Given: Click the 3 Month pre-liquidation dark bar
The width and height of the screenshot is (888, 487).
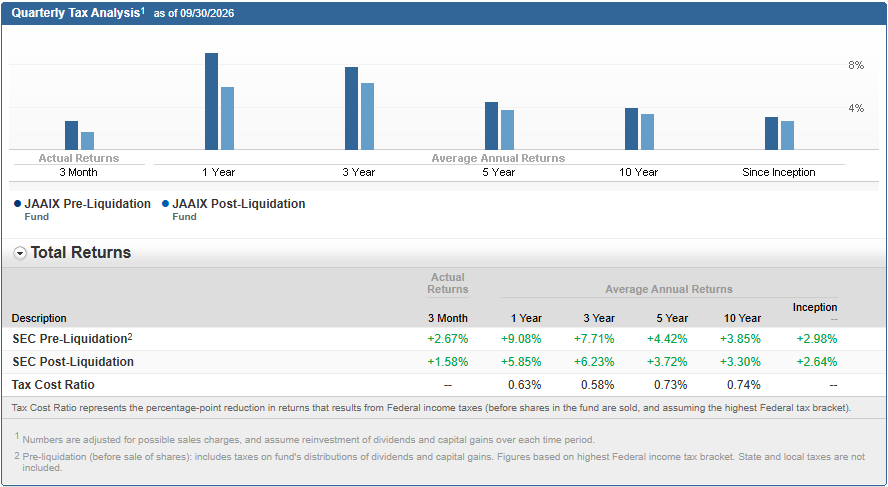Looking at the screenshot, I should 71,135.
